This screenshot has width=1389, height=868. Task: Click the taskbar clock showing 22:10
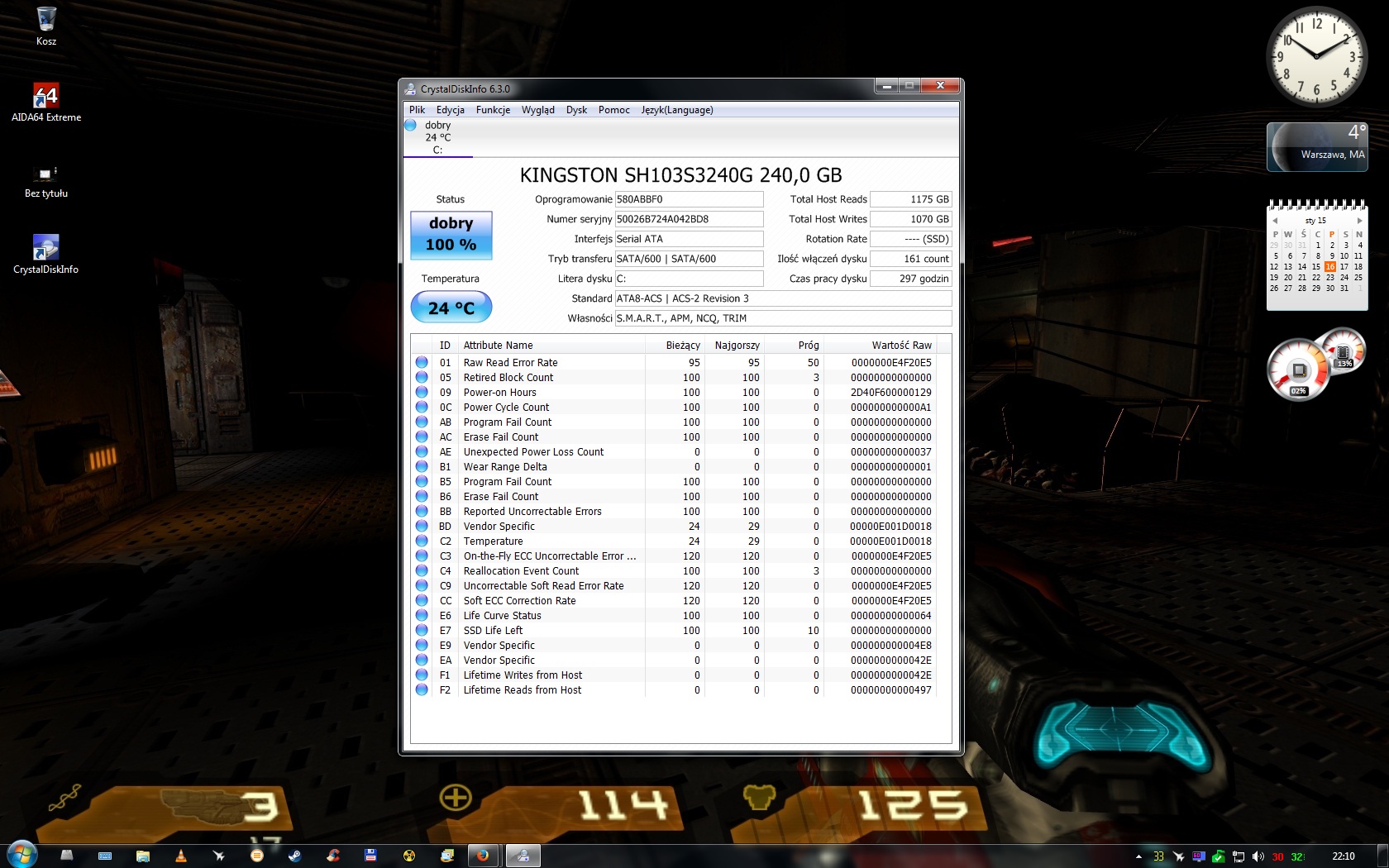[x=1344, y=856]
